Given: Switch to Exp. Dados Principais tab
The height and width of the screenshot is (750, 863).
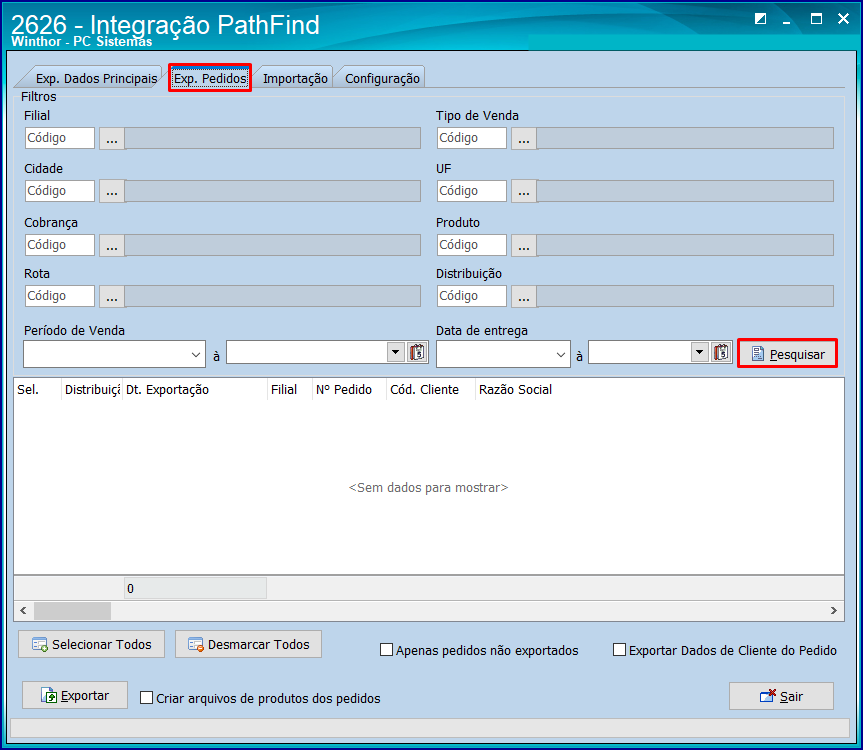Looking at the screenshot, I should coord(96,79).
